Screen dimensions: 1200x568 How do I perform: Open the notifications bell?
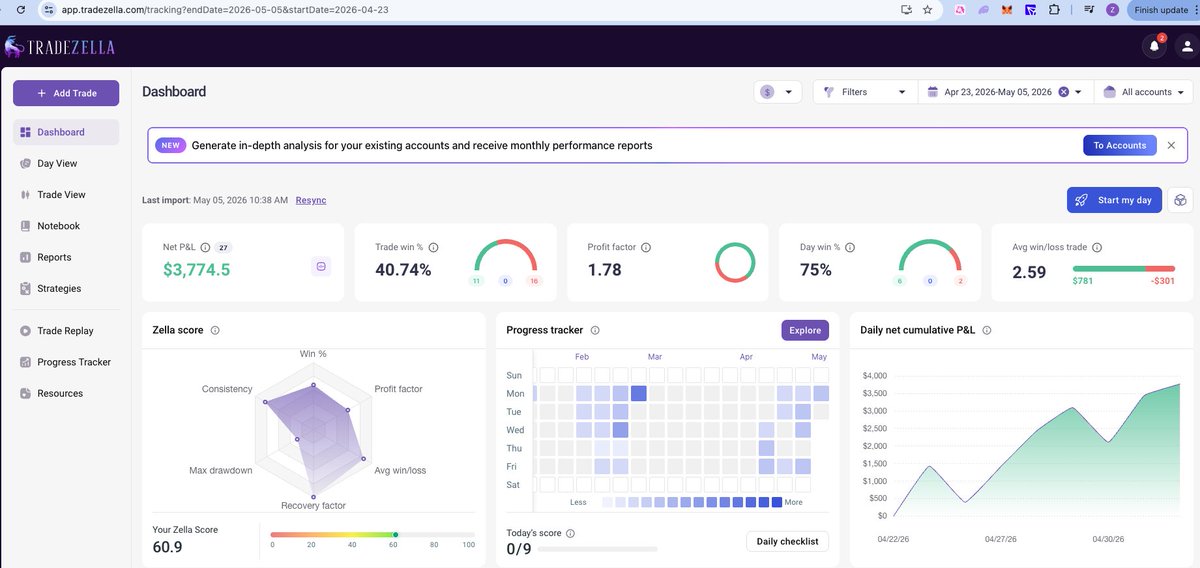(x=1155, y=46)
